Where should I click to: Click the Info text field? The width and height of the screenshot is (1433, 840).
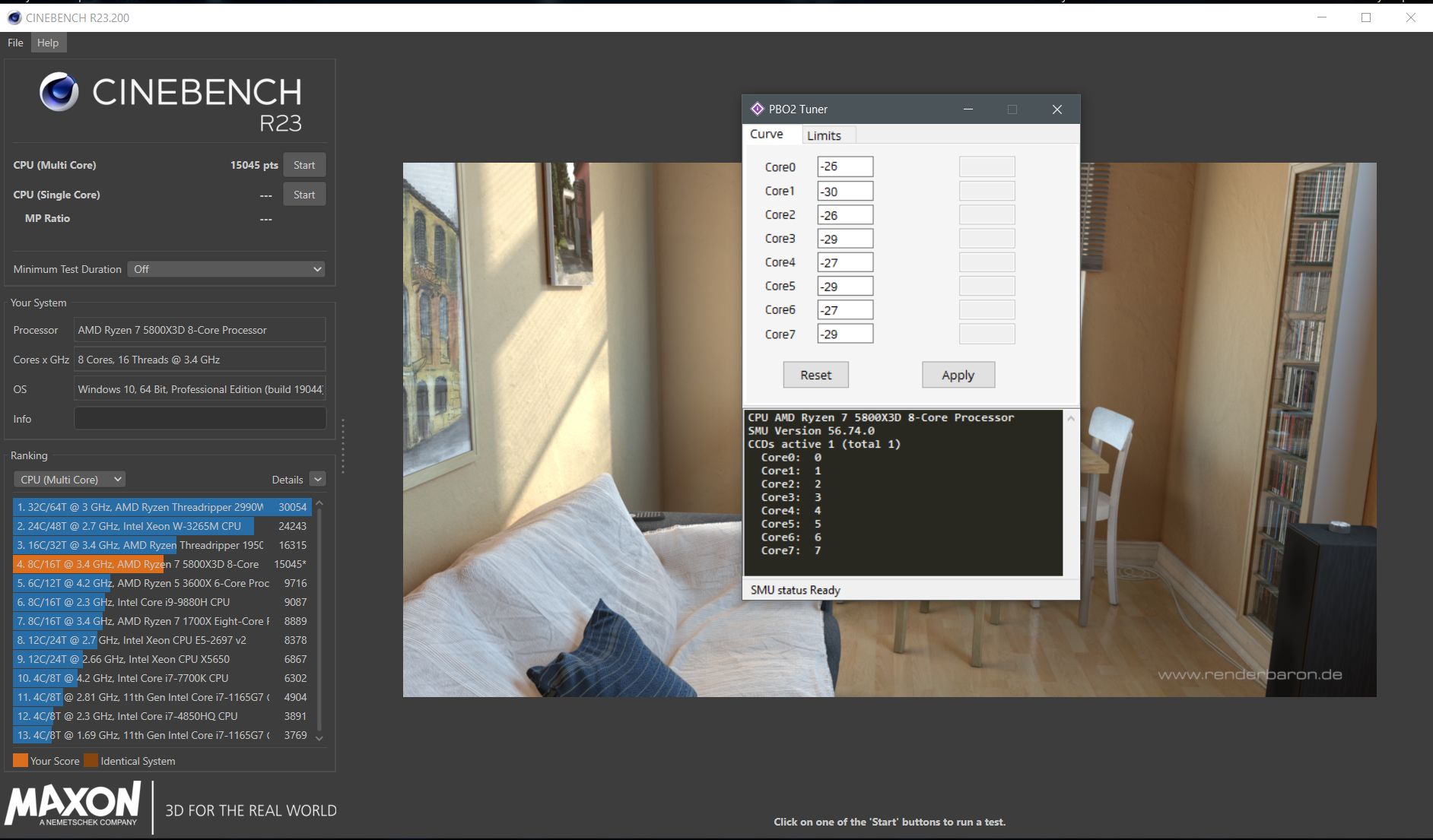pyautogui.click(x=200, y=419)
